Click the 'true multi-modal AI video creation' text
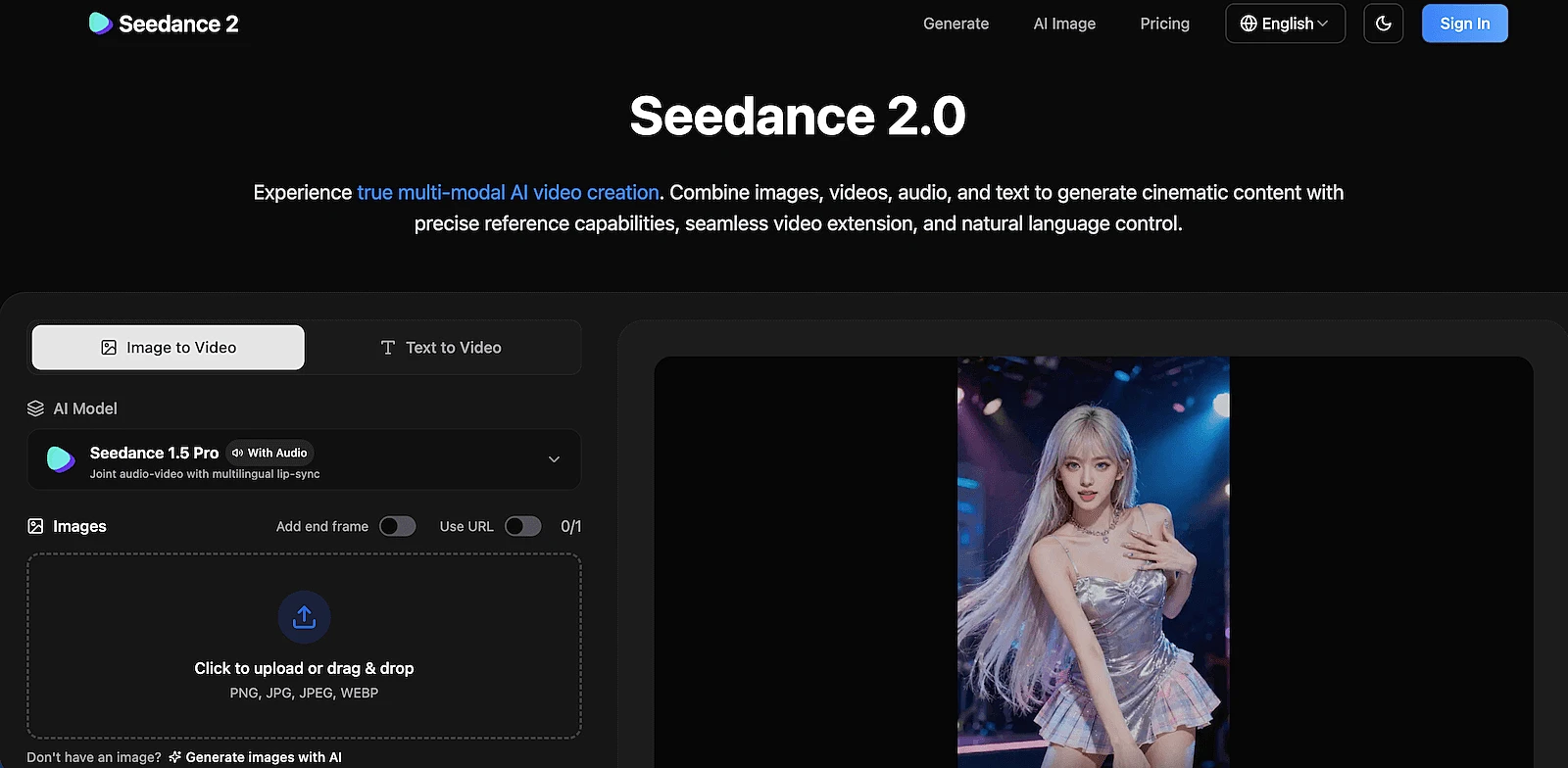The height and width of the screenshot is (768, 1568). 508,193
